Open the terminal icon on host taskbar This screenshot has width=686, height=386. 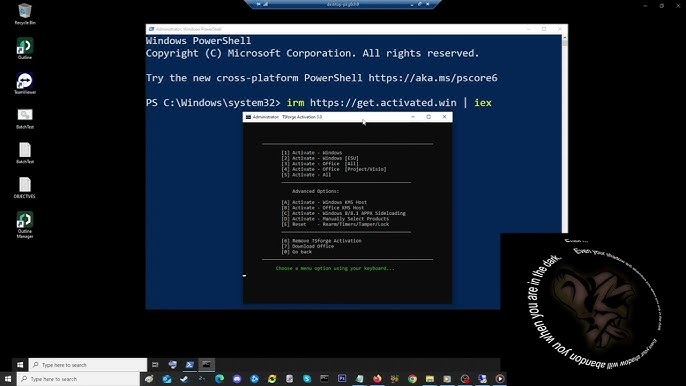point(324,379)
